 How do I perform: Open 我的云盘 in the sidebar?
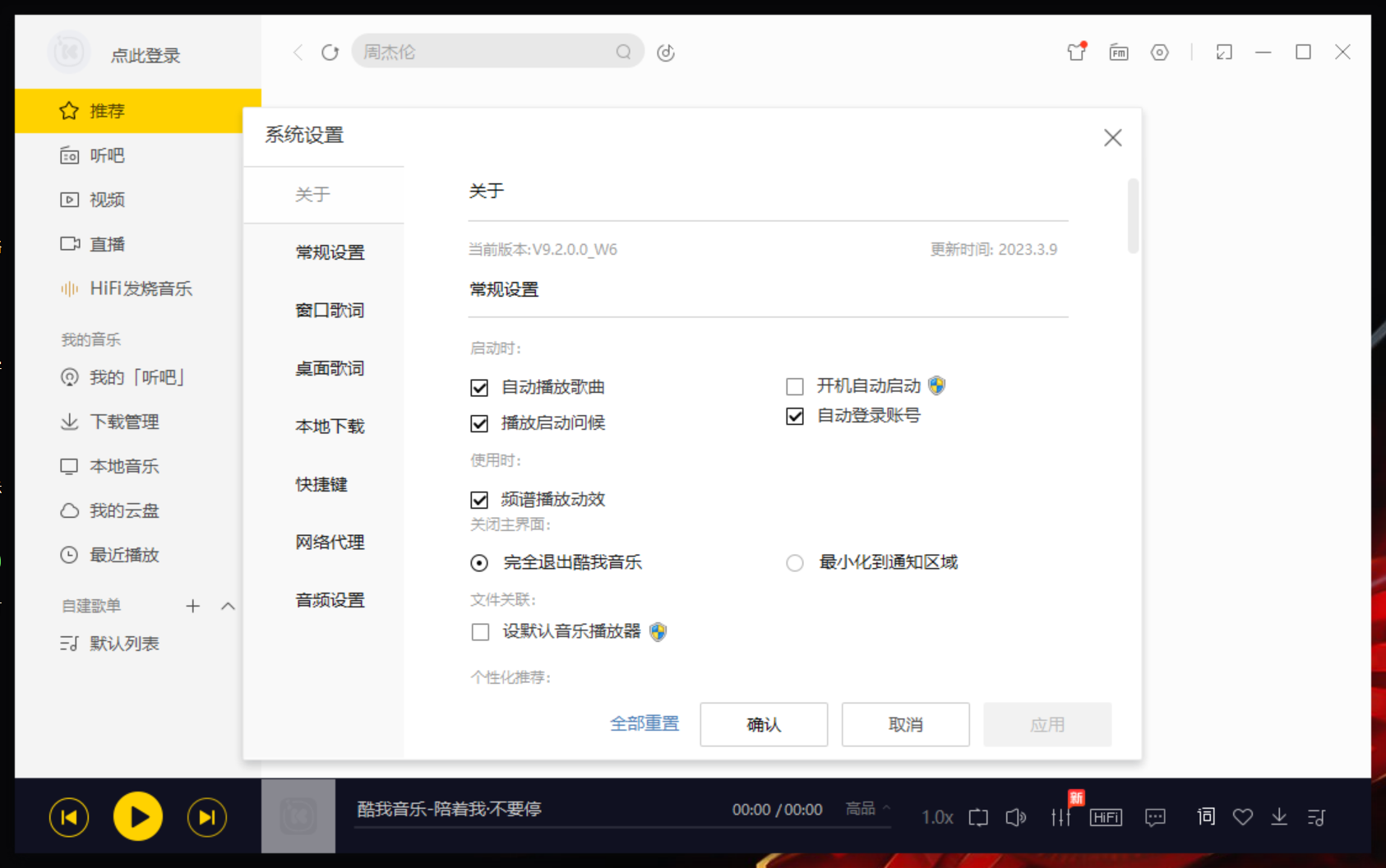(x=138, y=510)
